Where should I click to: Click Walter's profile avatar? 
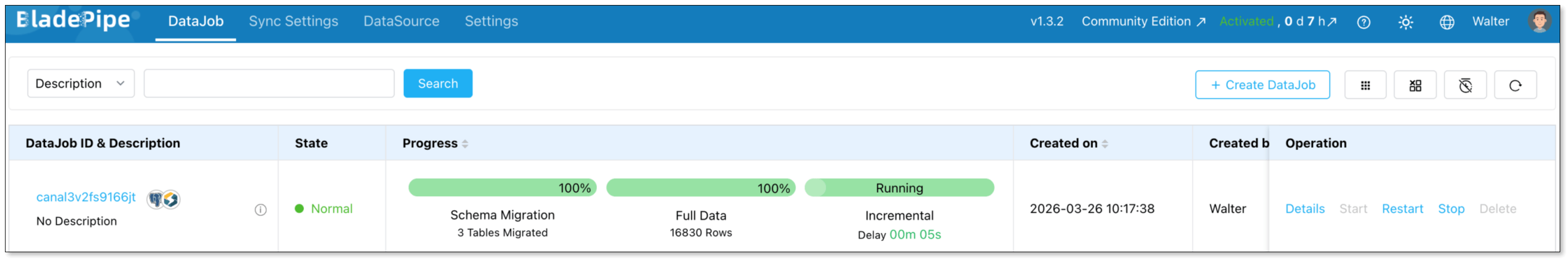tap(1539, 21)
